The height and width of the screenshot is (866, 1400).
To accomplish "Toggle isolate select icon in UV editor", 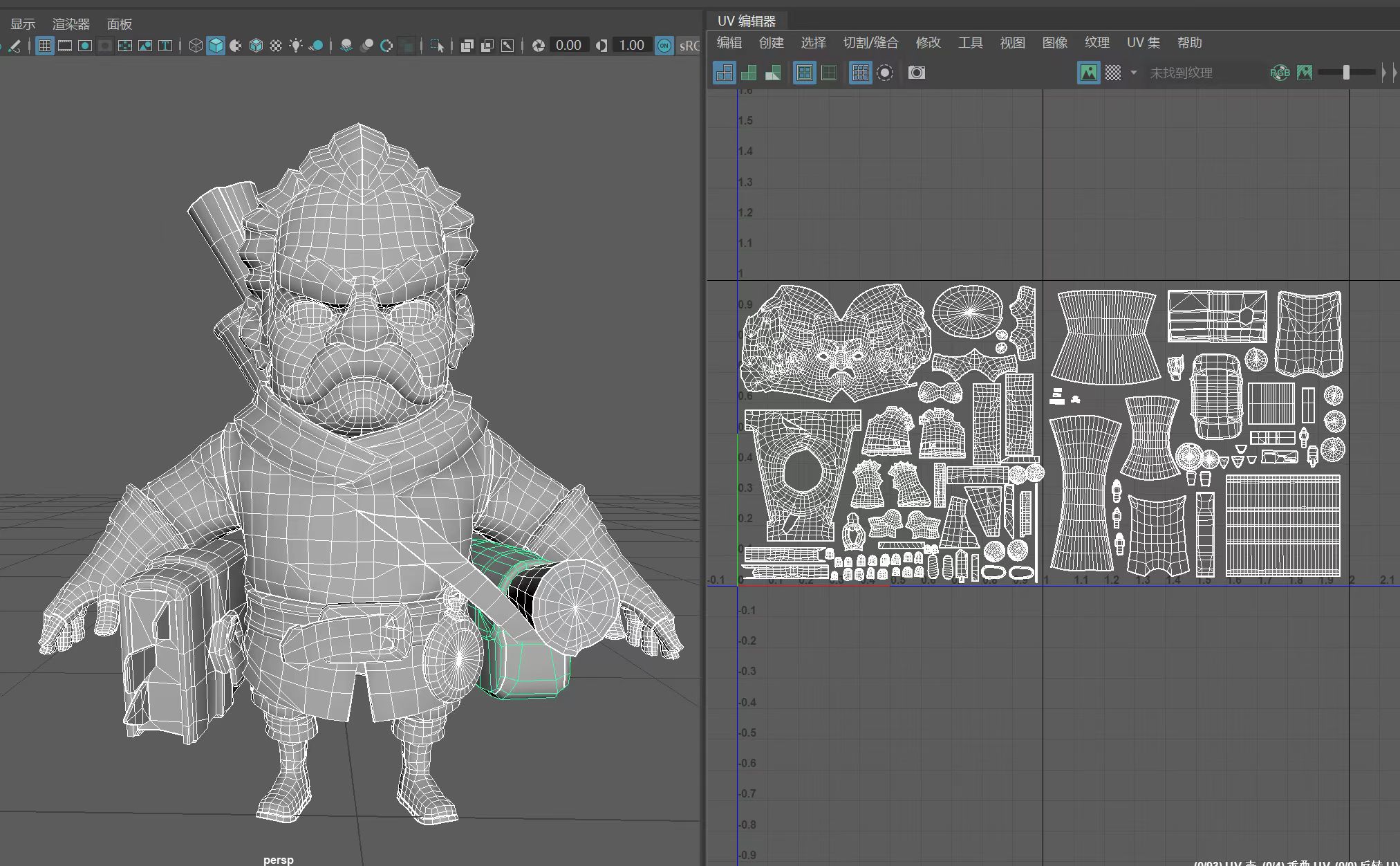I will point(884,73).
